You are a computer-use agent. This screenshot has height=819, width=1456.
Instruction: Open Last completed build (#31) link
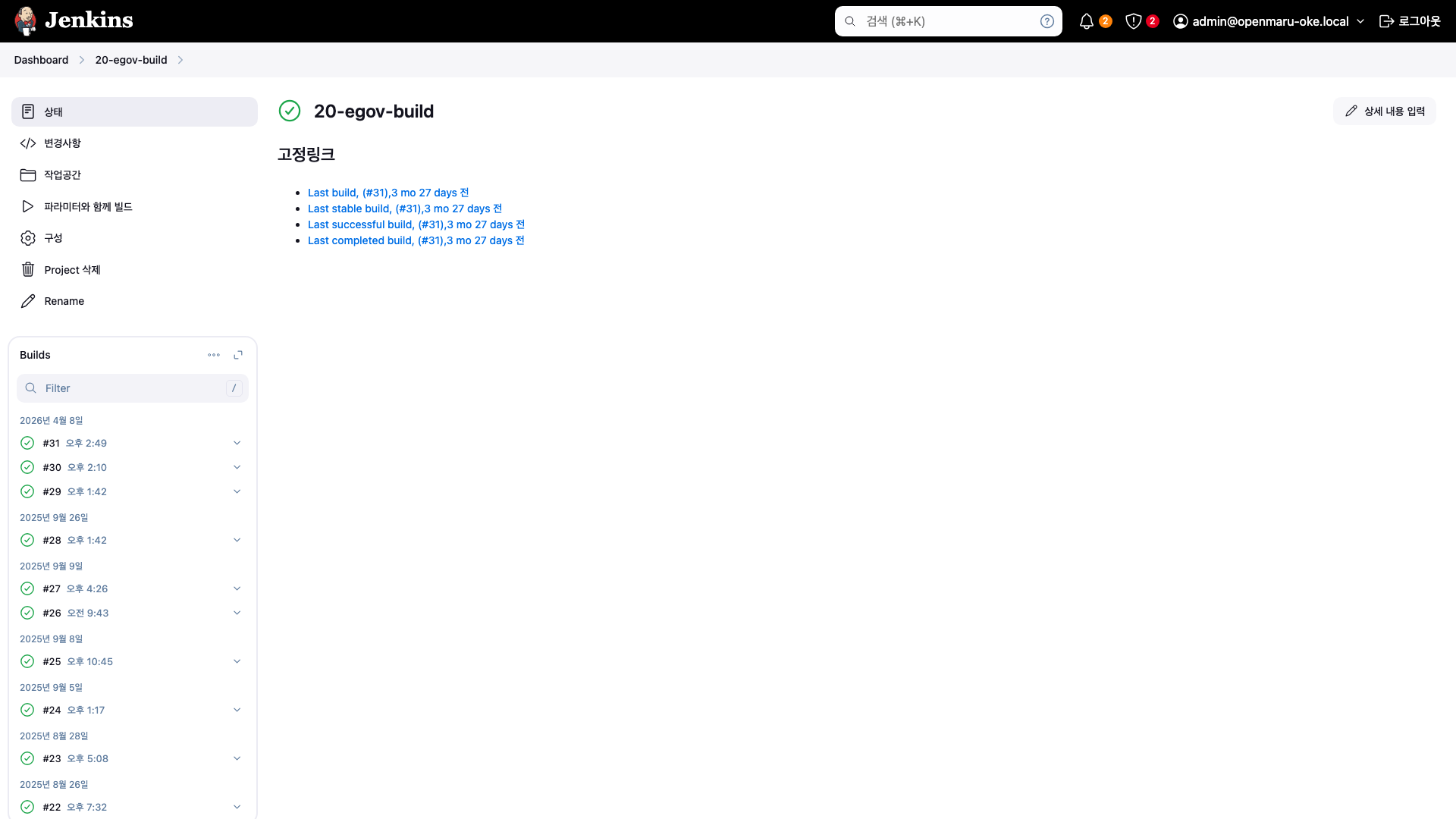click(x=416, y=240)
